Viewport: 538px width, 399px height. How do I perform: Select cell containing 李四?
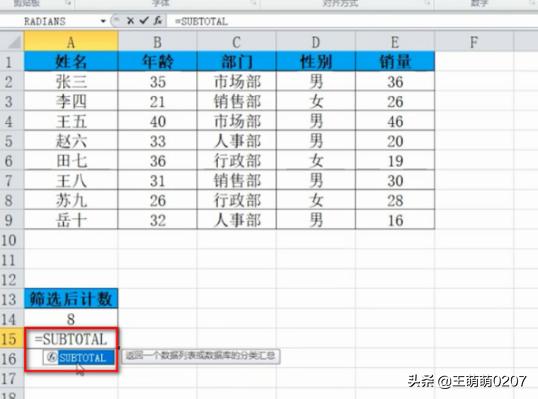pos(71,101)
